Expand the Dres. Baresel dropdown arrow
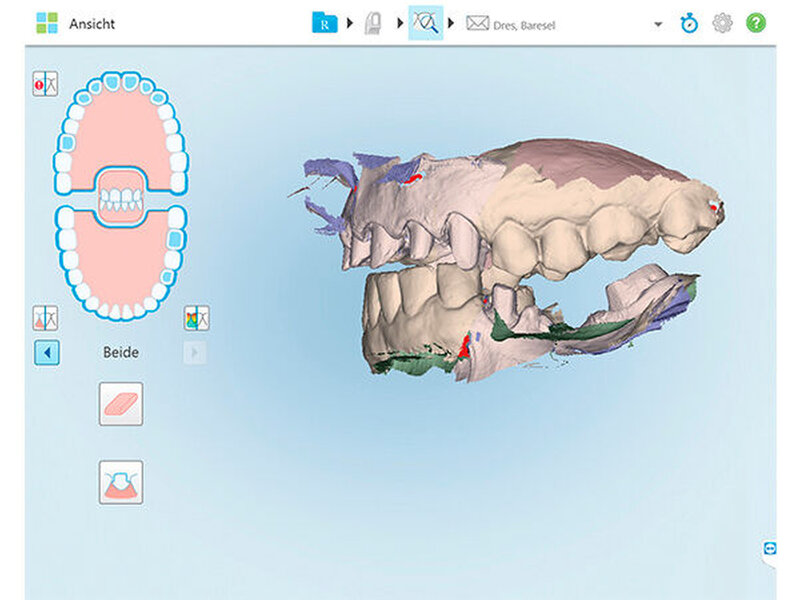800x600 pixels. point(658,24)
